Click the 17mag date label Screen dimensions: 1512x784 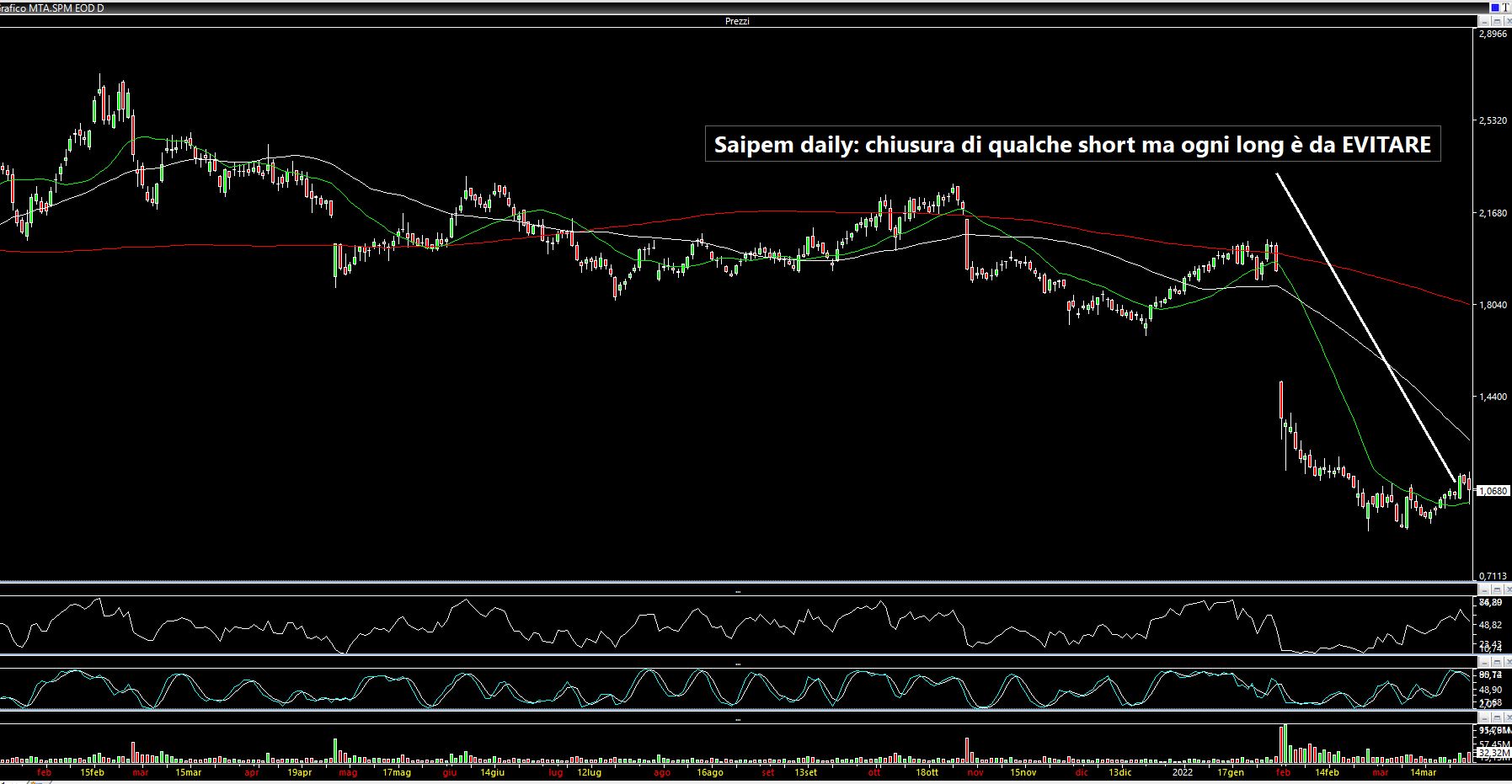click(397, 772)
